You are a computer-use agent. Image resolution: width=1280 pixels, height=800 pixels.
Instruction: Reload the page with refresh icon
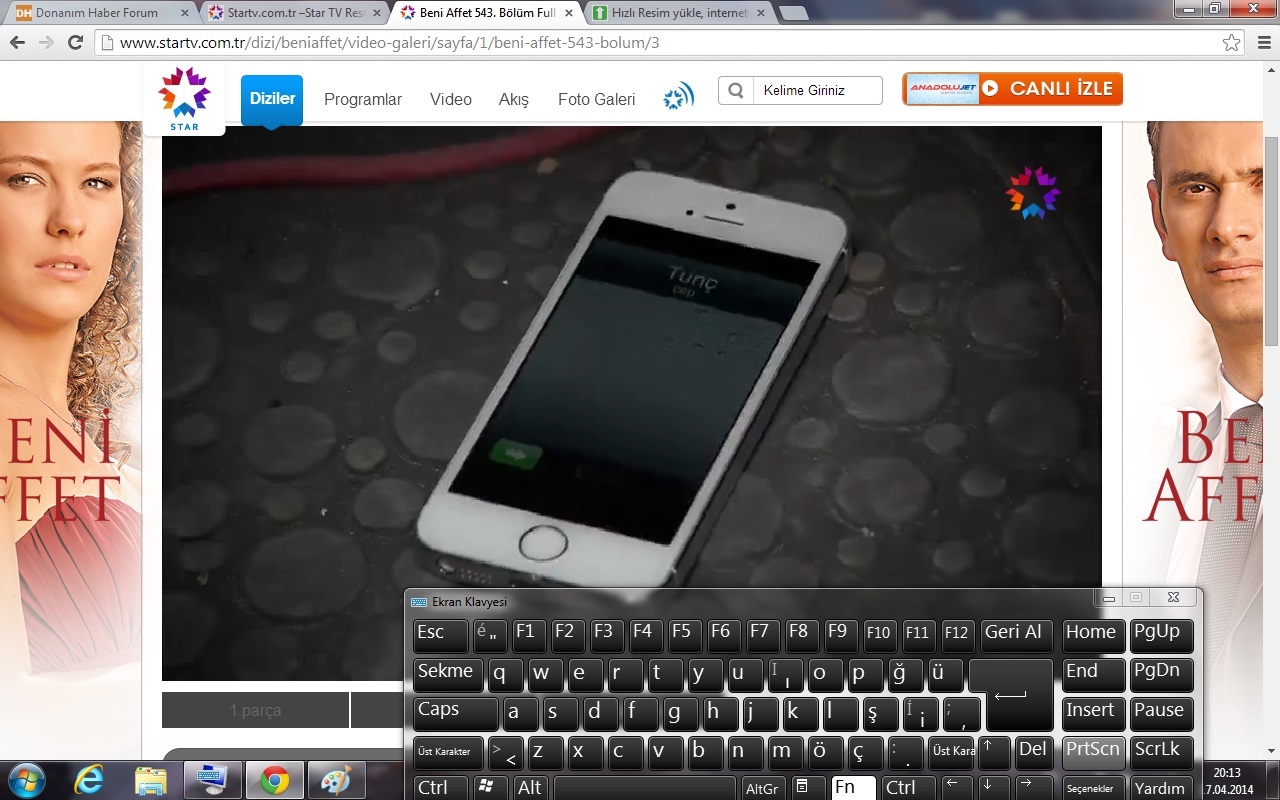(75, 43)
